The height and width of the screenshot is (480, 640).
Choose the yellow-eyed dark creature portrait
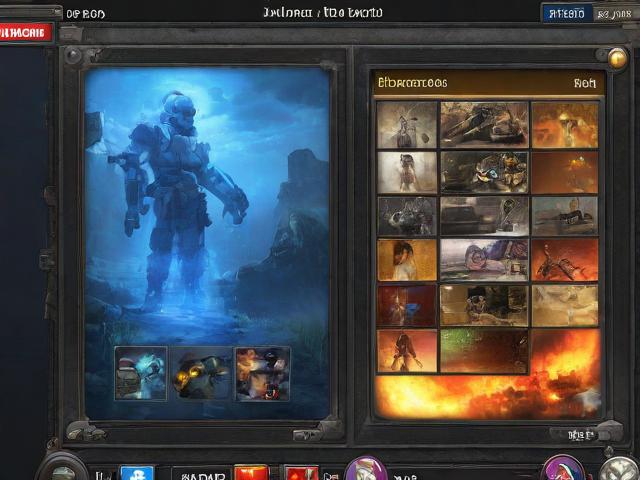[201, 374]
